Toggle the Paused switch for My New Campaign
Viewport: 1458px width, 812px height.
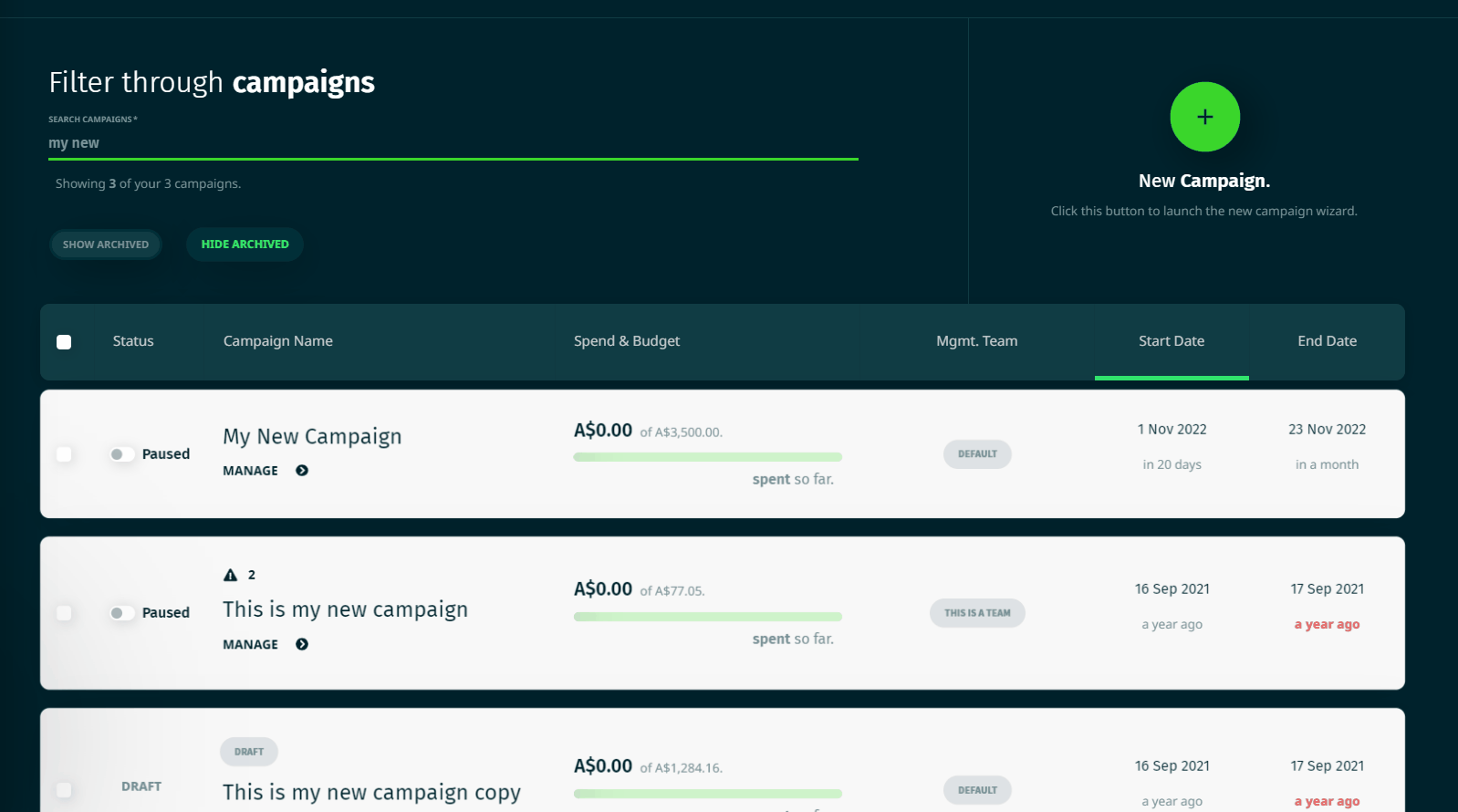pos(121,454)
